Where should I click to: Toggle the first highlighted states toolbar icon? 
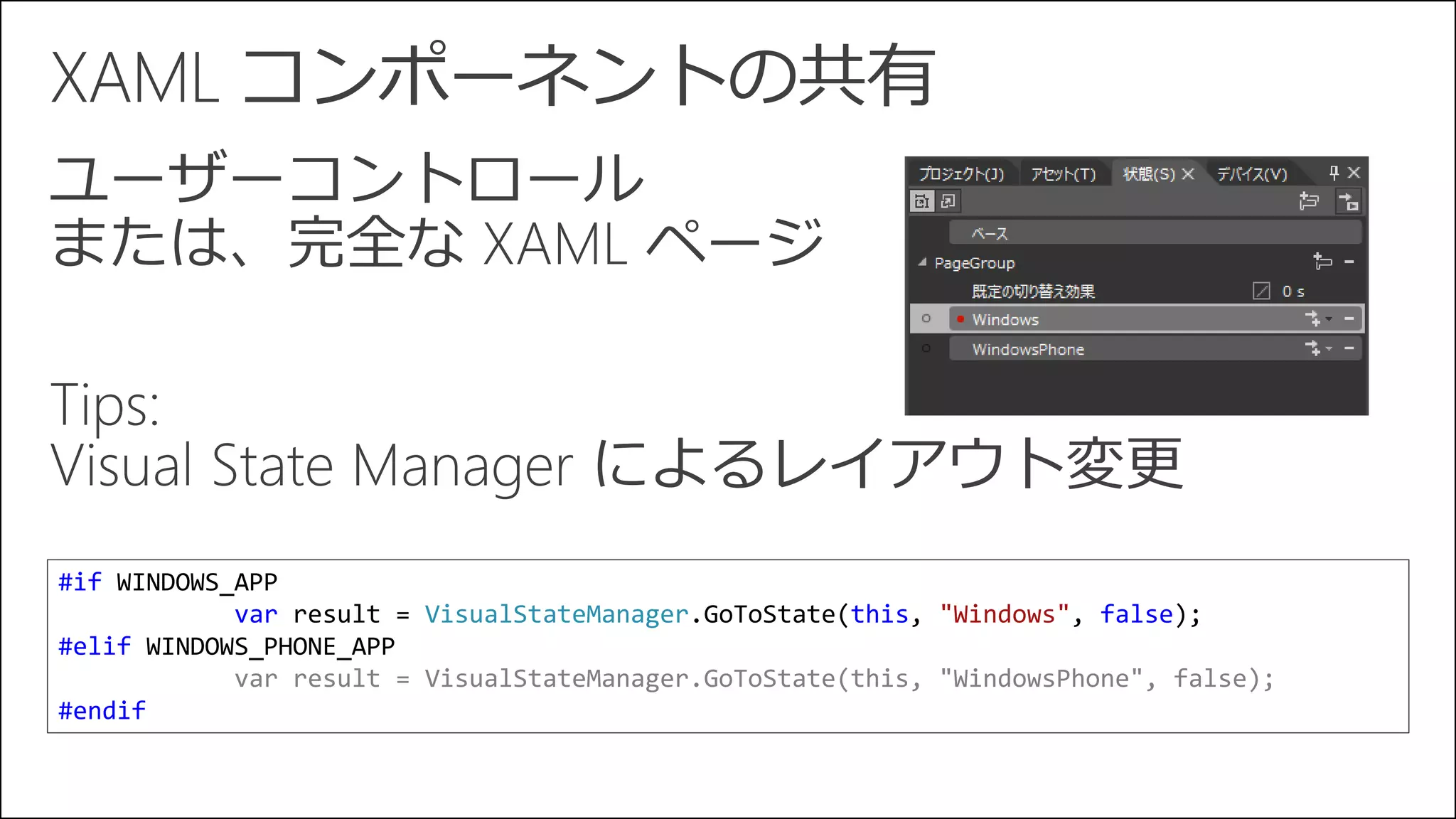pos(922,202)
